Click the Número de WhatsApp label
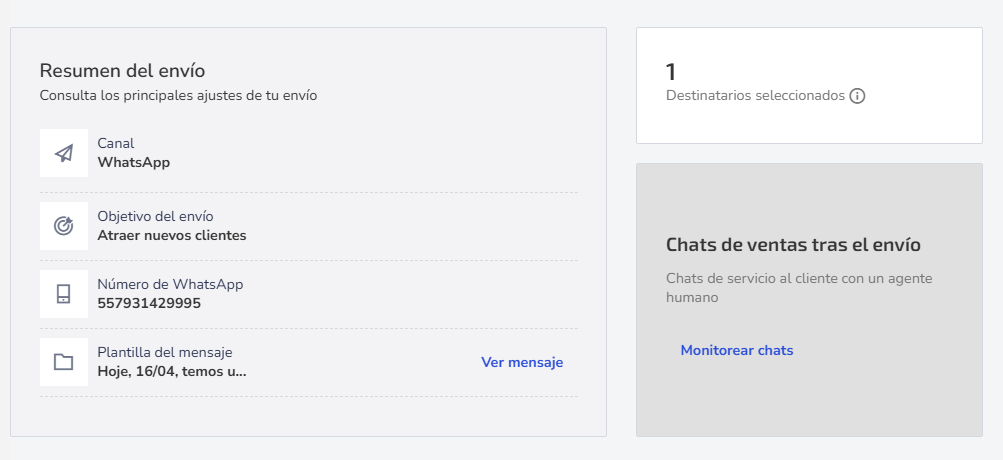 [x=170, y=285]
